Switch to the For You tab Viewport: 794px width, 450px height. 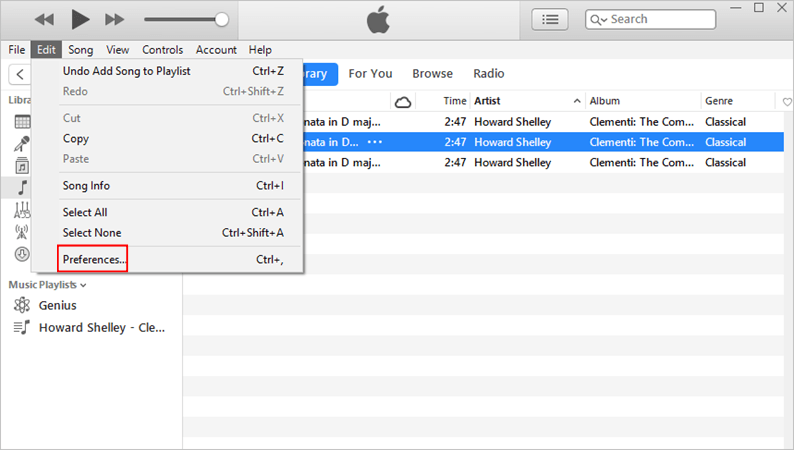click(x=370, y=73)
